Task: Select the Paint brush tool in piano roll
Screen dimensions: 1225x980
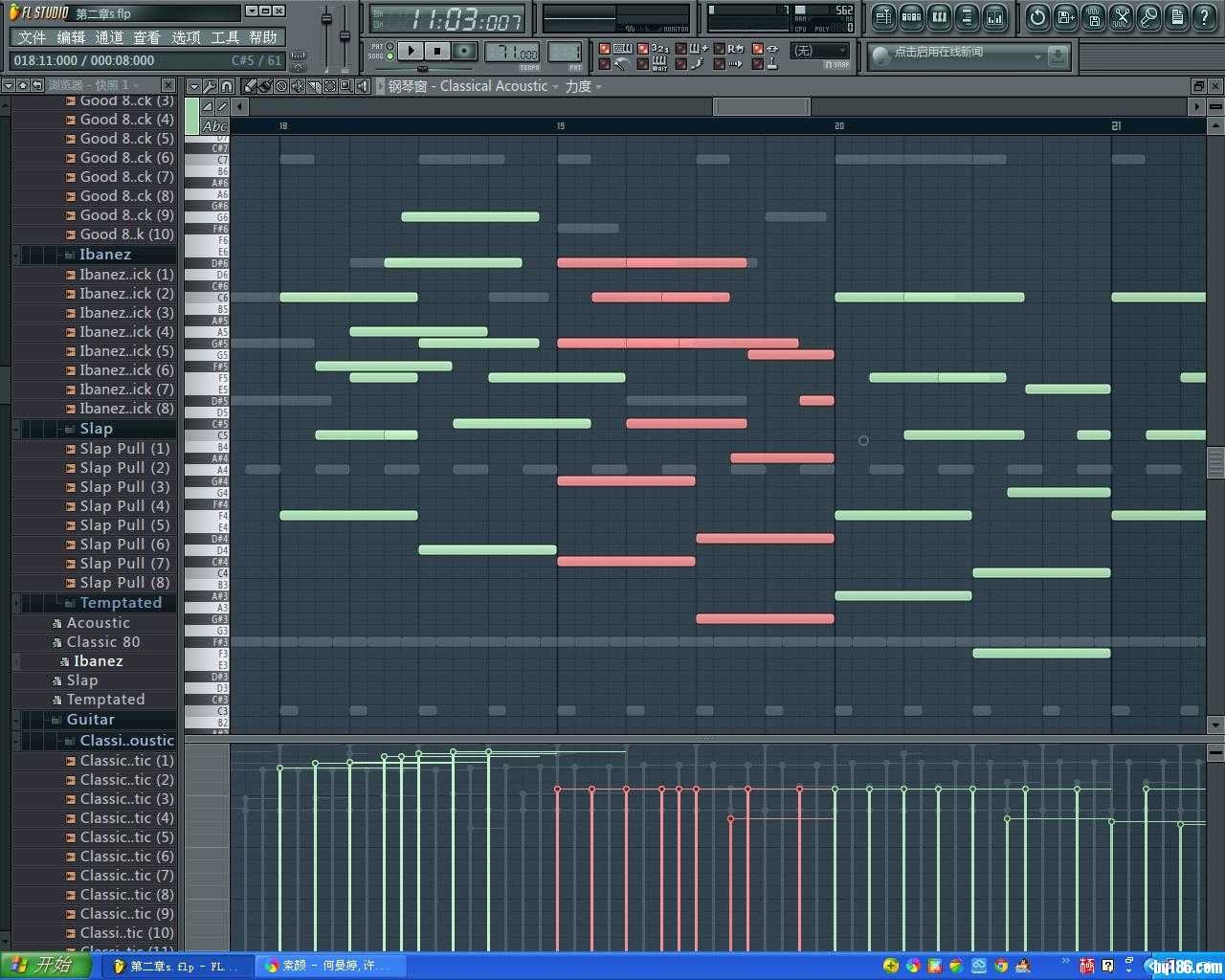Action: pos(265,86)
